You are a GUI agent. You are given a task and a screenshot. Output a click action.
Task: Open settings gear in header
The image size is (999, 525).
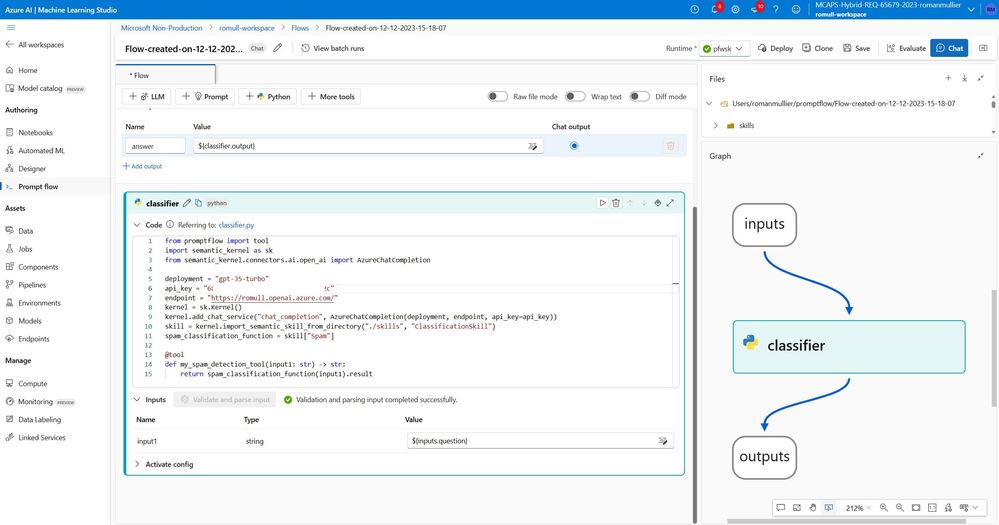click(x=735, y=10)
